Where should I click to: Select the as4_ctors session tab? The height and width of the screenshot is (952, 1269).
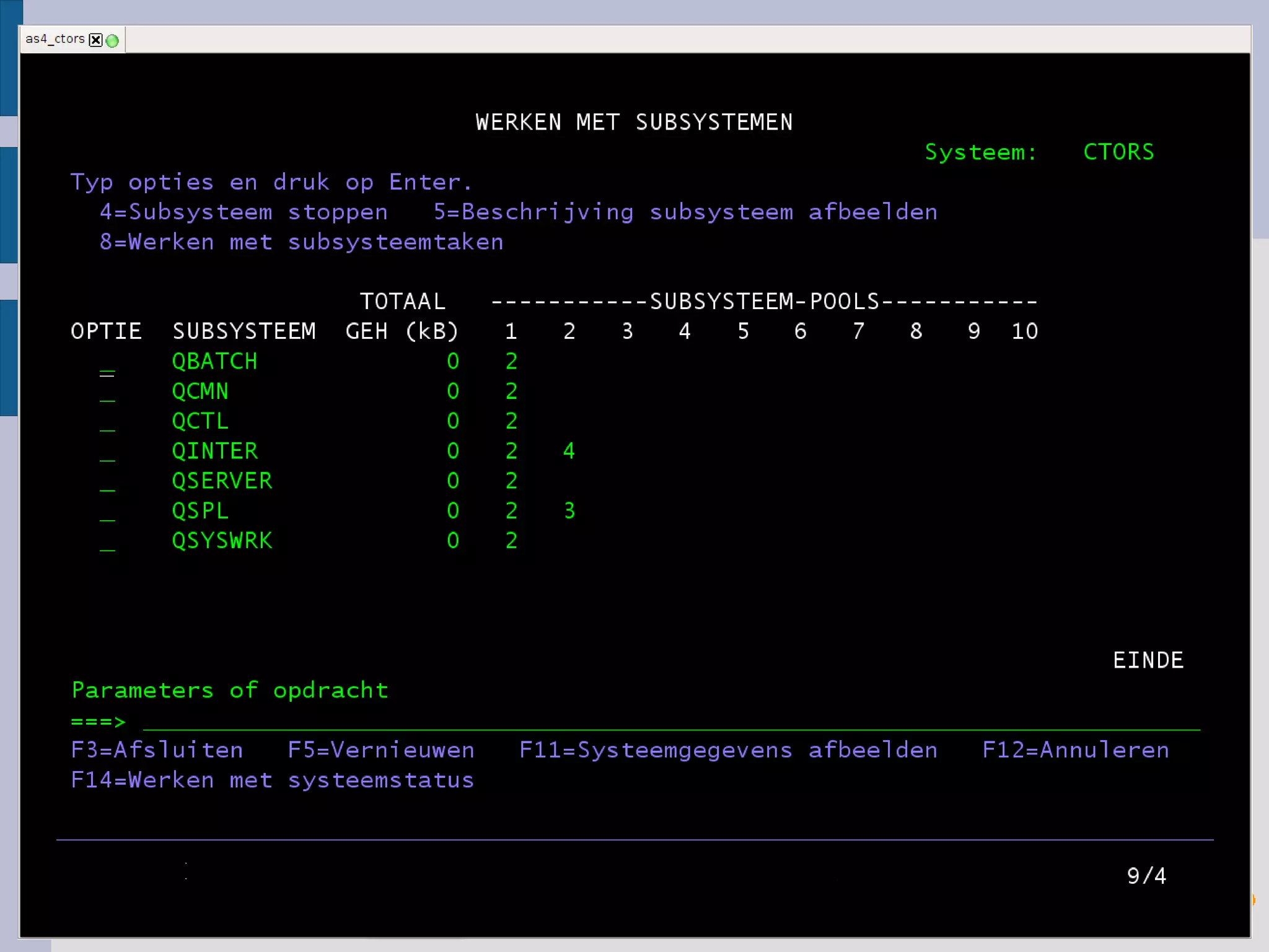pos(55,39)
